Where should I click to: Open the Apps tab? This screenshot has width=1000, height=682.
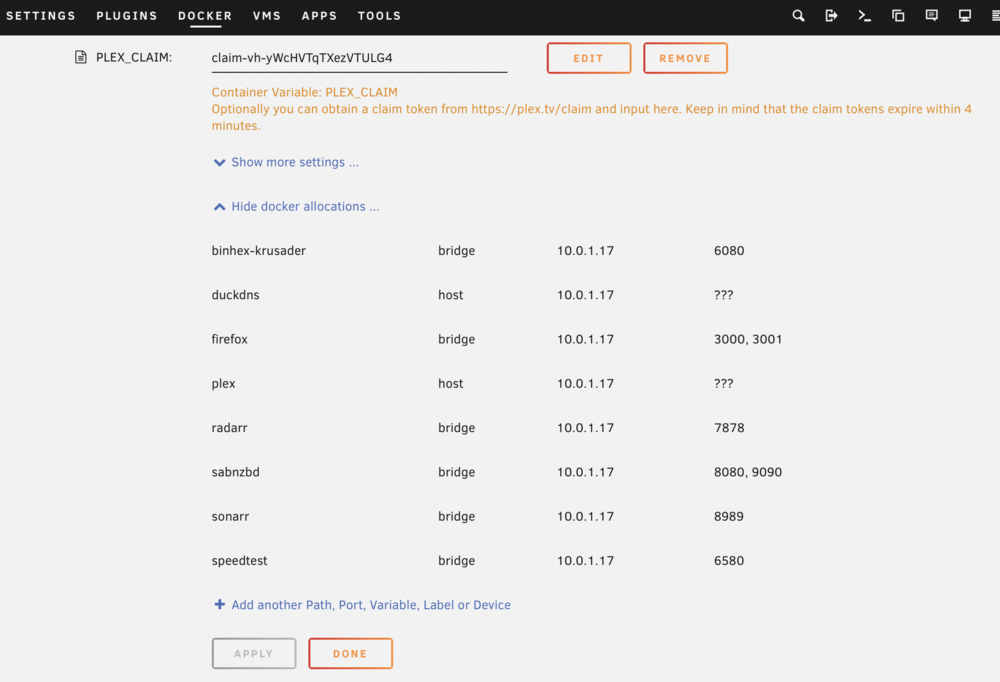click(319, 16)
